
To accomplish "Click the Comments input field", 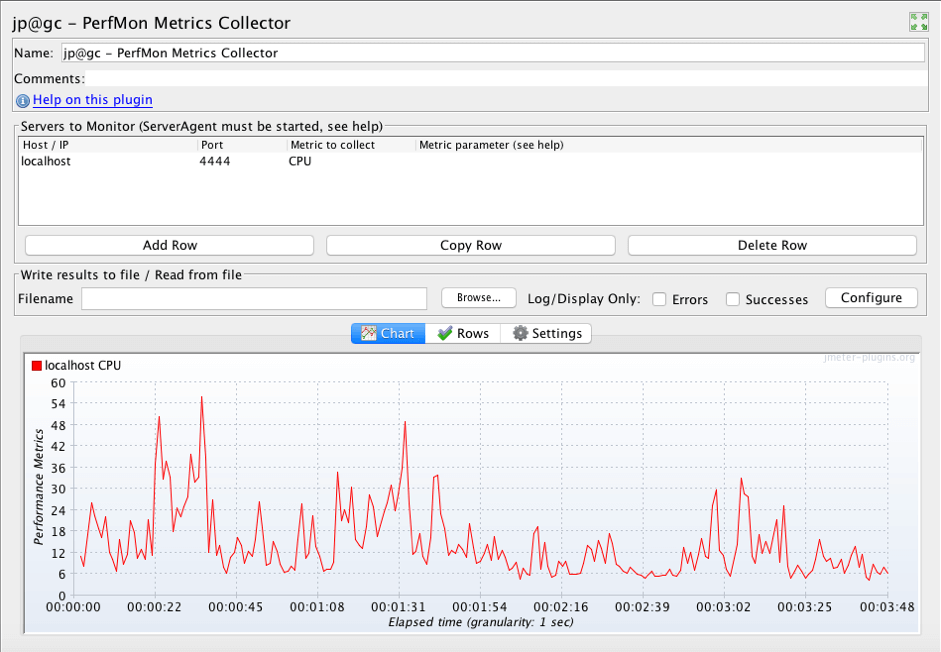I will click(x=505, y=79).
